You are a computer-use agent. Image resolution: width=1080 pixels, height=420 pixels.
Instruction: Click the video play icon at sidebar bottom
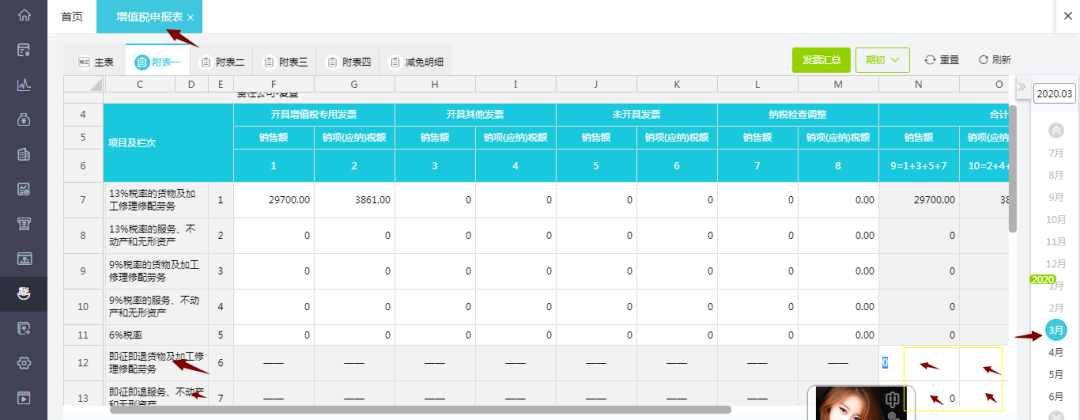24,397
